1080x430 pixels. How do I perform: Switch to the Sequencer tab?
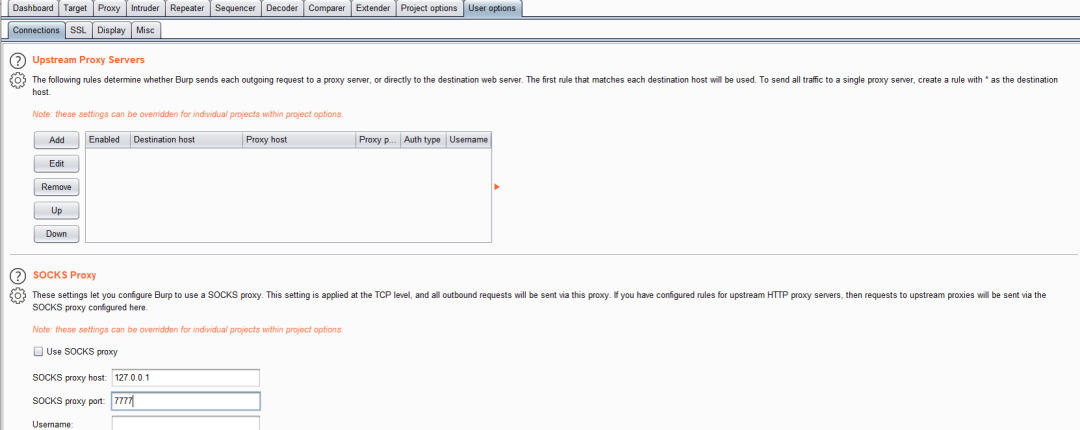[x=235, y=8]
